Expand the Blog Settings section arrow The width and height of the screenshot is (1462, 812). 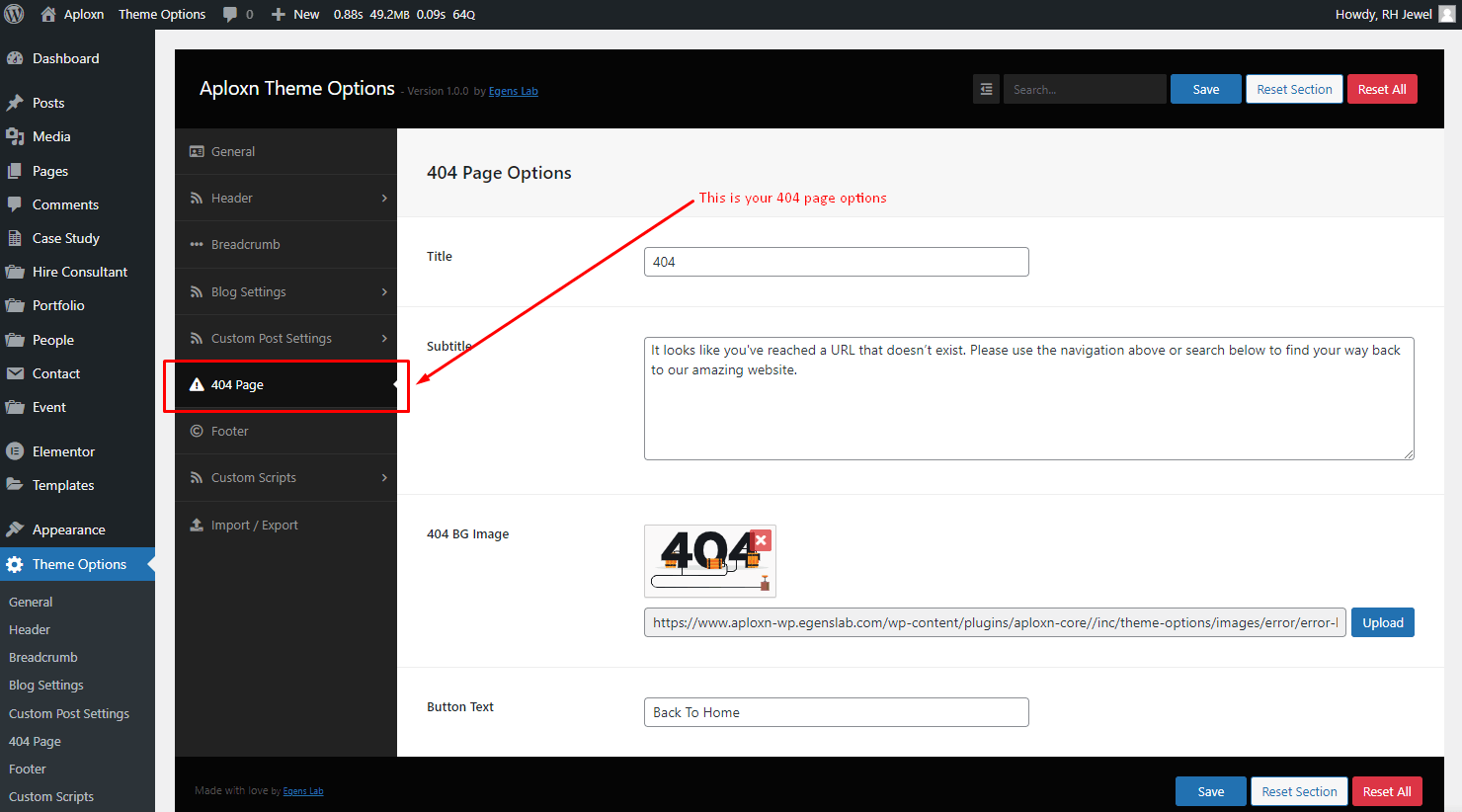point(384,291)
